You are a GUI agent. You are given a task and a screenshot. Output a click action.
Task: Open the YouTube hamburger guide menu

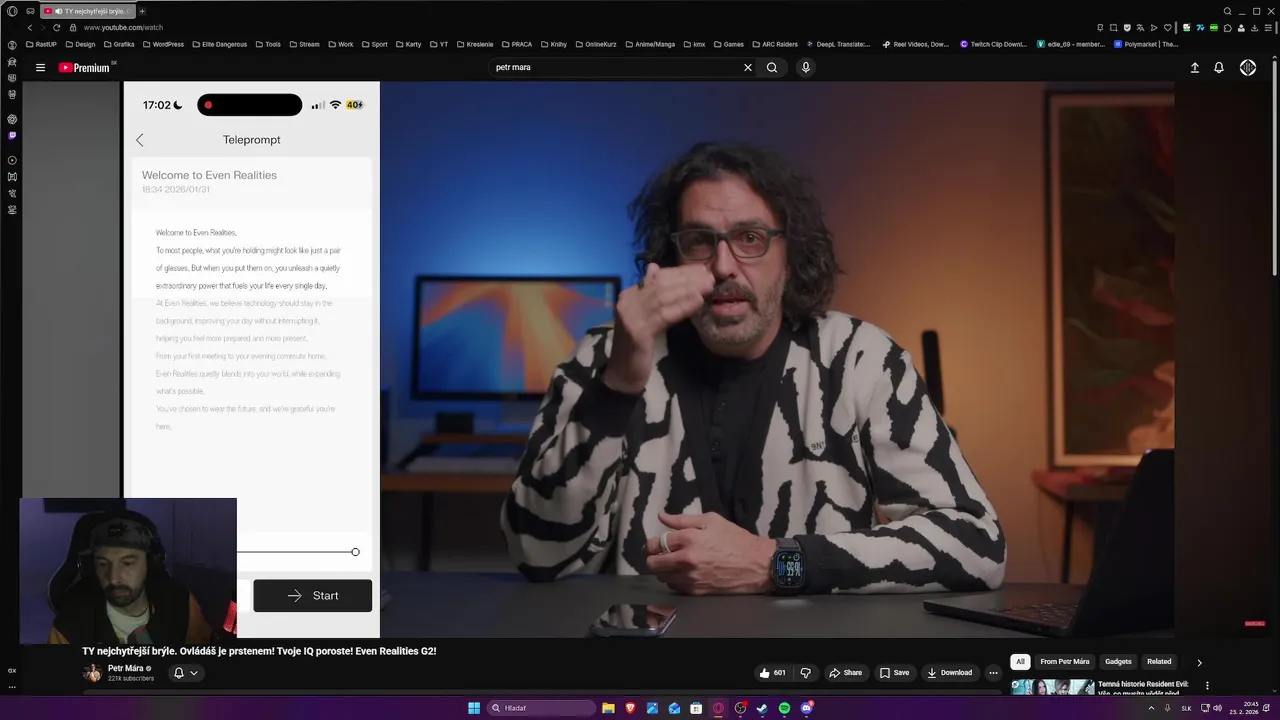[x=40, y=68]
